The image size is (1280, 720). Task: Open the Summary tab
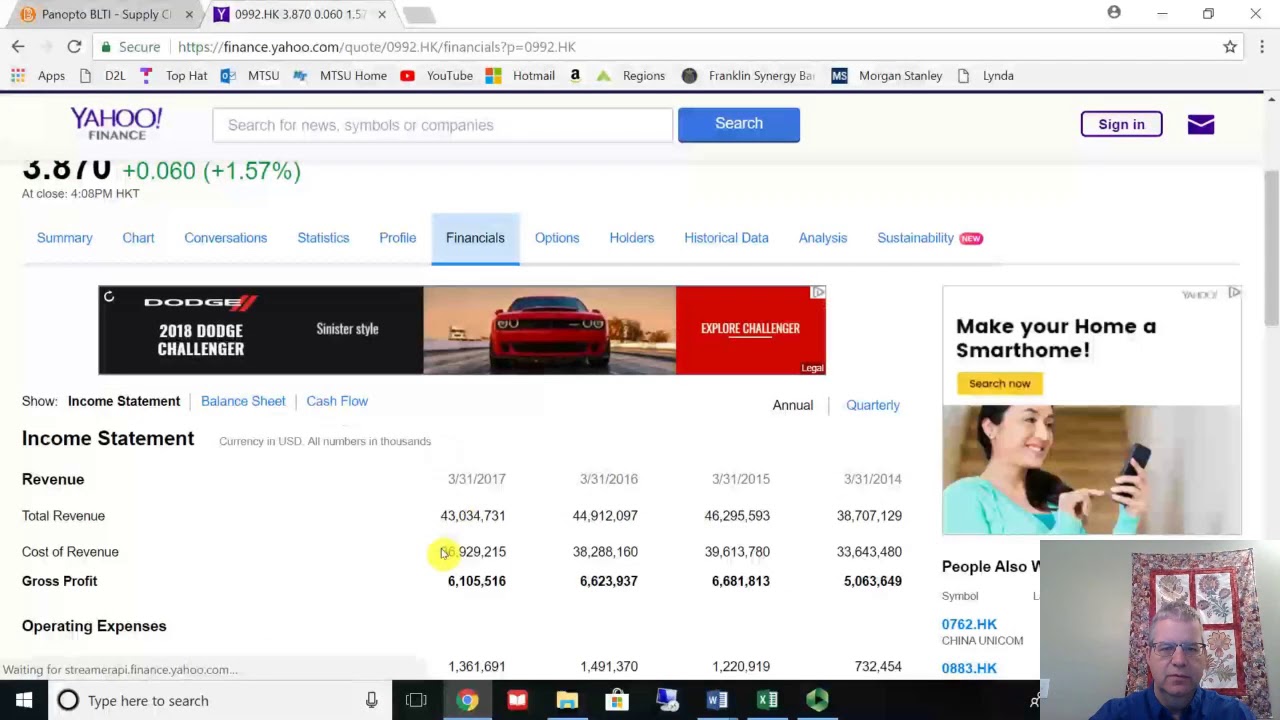tap(65, 238)
